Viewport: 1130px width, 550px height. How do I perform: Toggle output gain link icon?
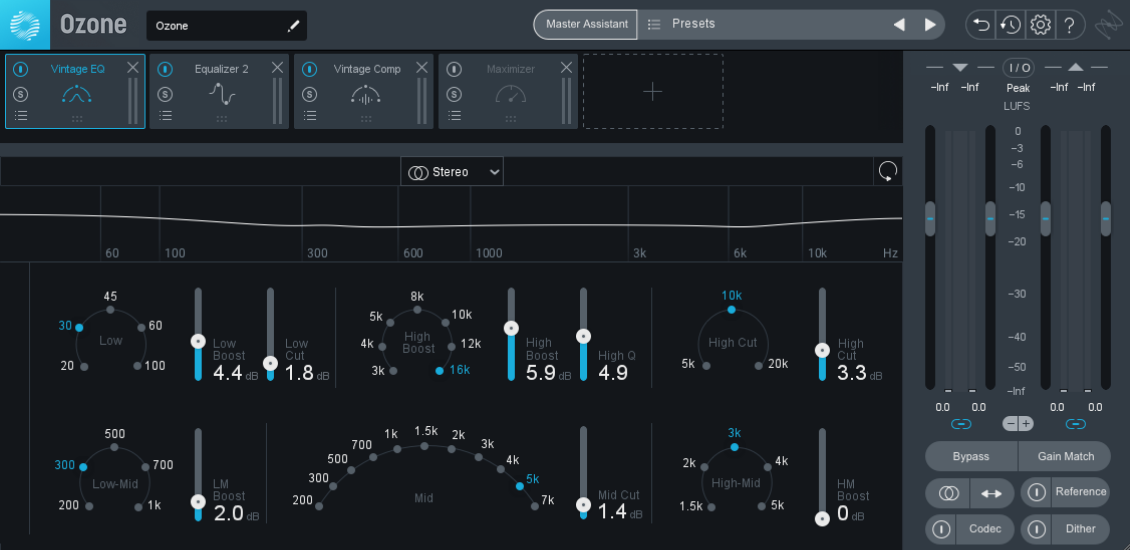[x=1076, y=424]
